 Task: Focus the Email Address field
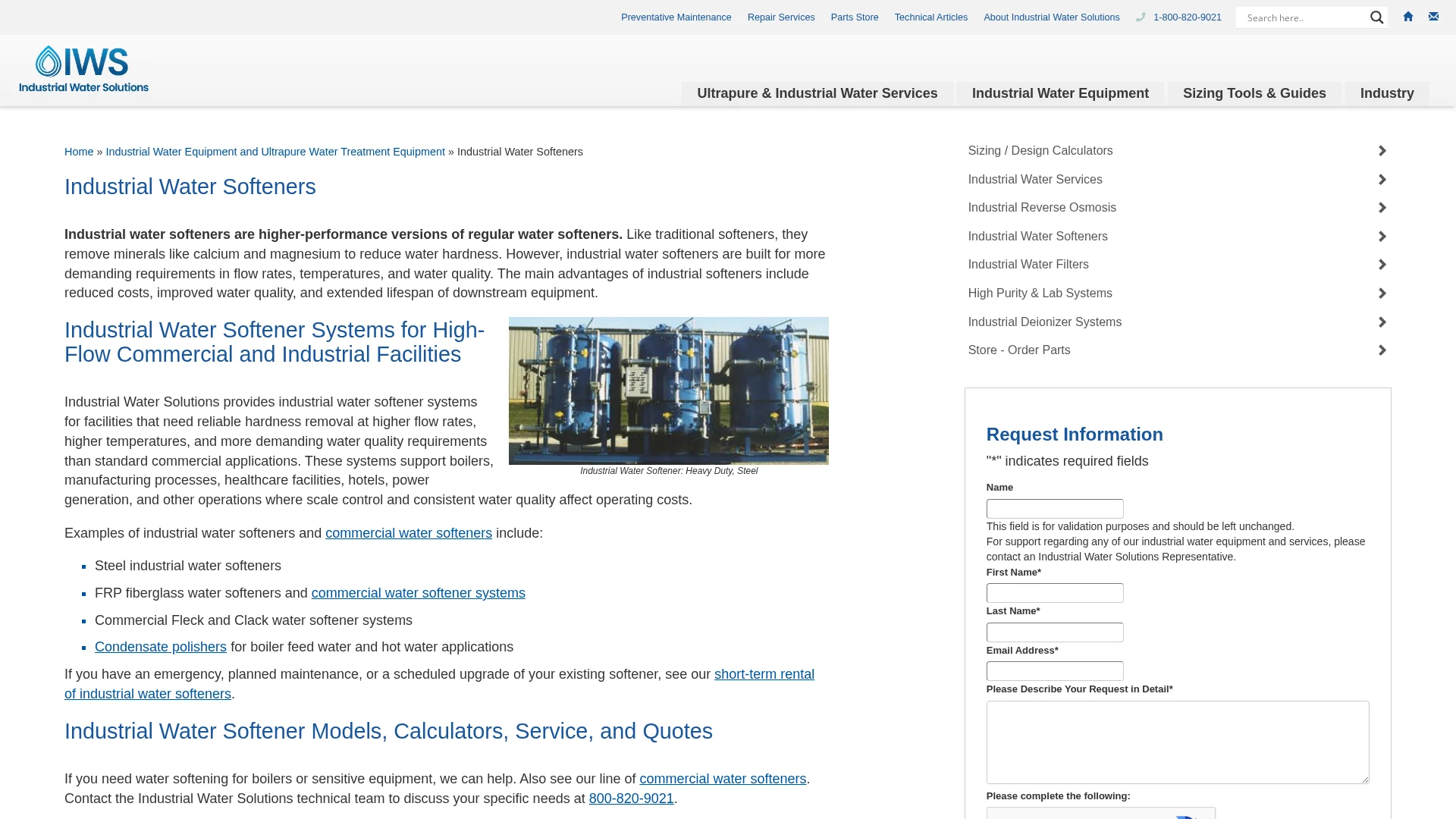[1055, 671]
